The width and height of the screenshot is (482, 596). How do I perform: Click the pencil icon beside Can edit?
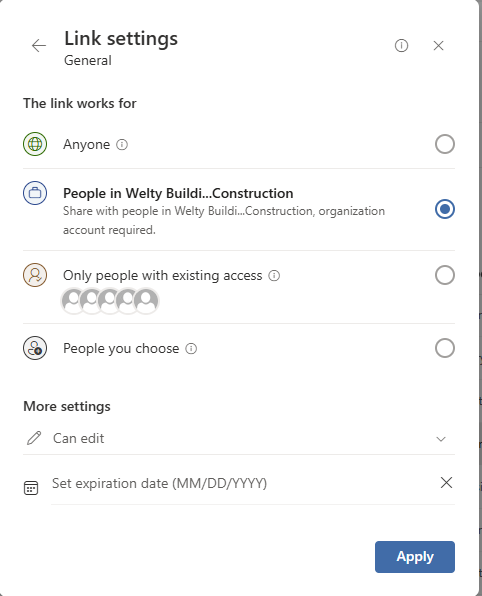click(x=34, y=438)
